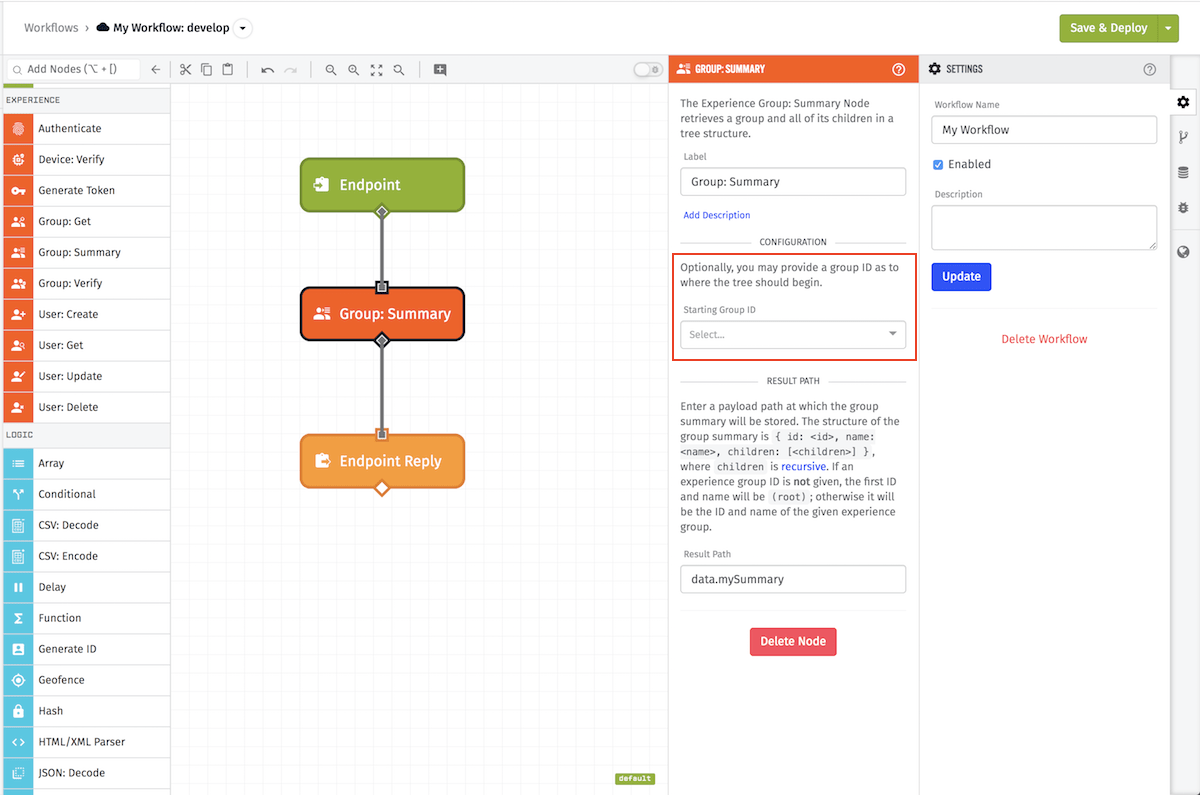Click the Device: Verify node icon
This screenshot has height=795, width=1200.
click(18, 159)
